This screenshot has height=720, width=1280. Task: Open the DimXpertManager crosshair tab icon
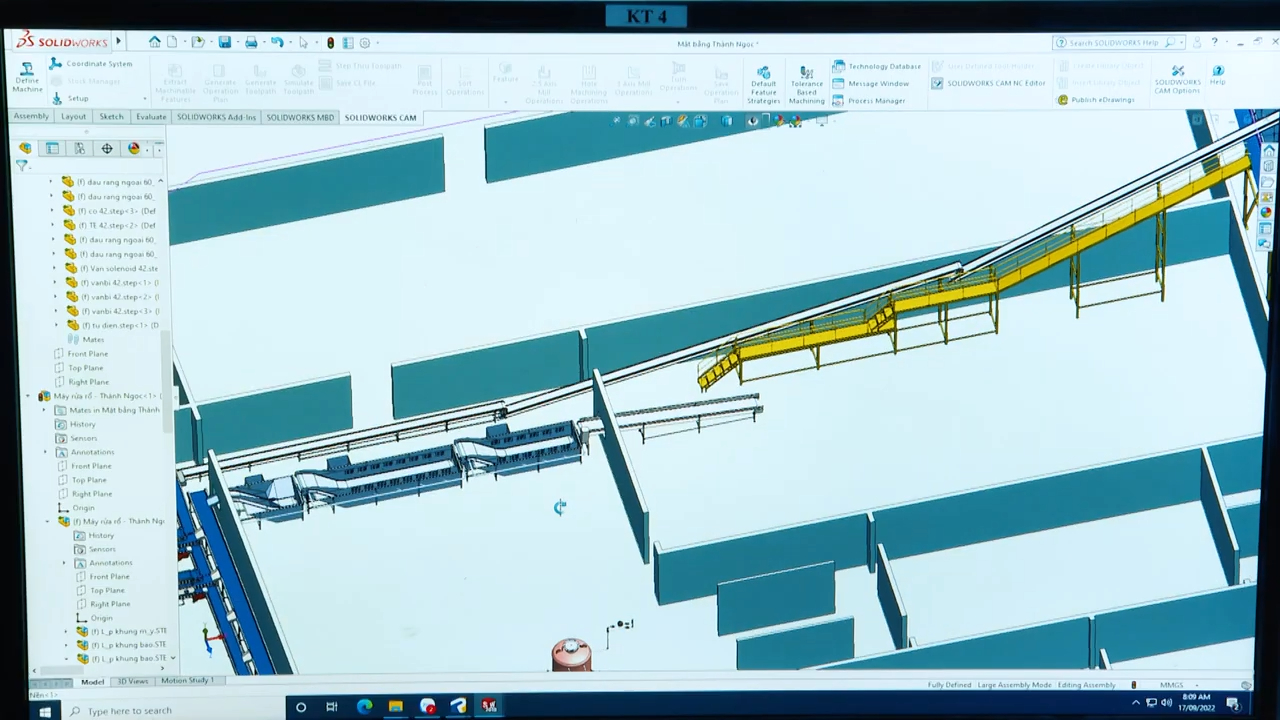point(106,148)
